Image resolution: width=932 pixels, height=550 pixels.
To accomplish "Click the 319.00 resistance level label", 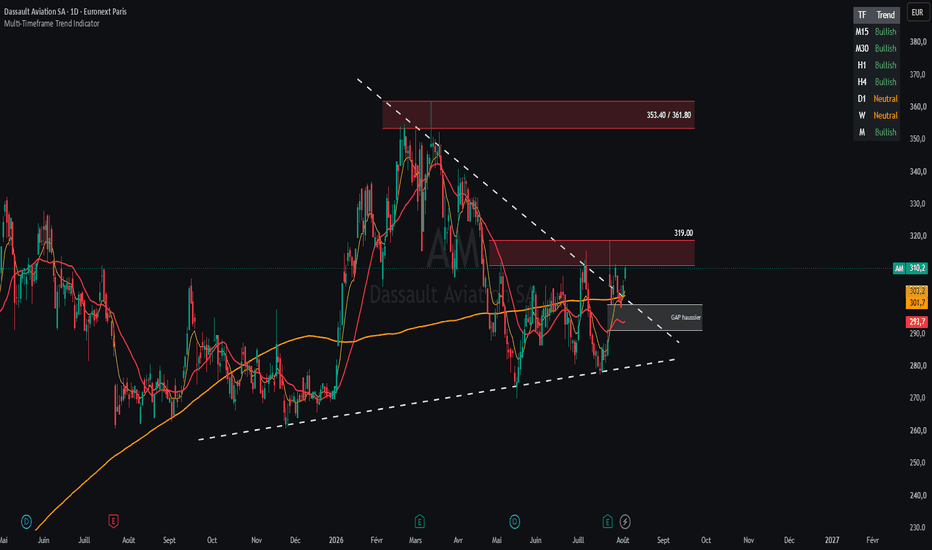I will (x=684, y=233).
